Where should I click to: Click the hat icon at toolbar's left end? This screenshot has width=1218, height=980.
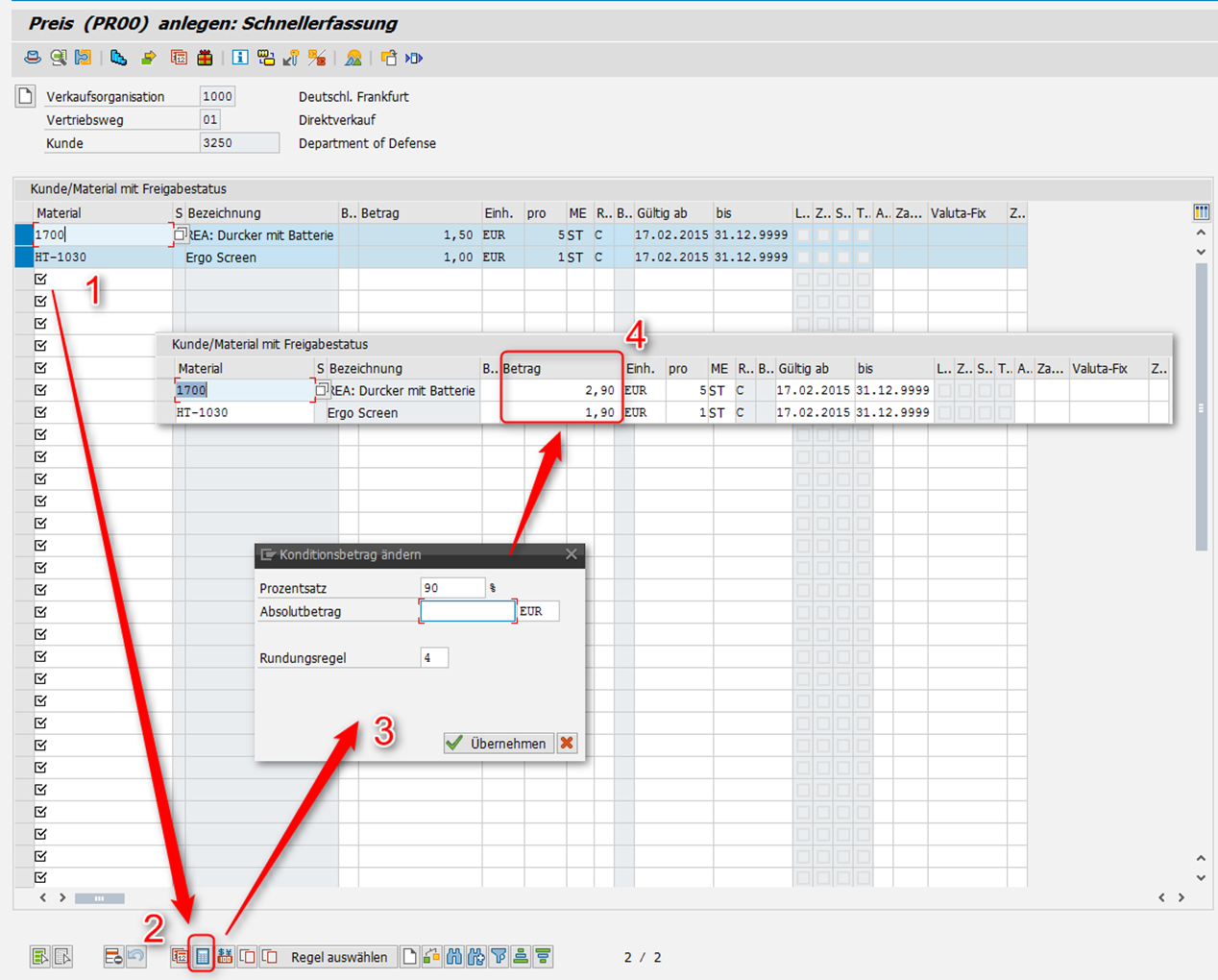[33, 58]
